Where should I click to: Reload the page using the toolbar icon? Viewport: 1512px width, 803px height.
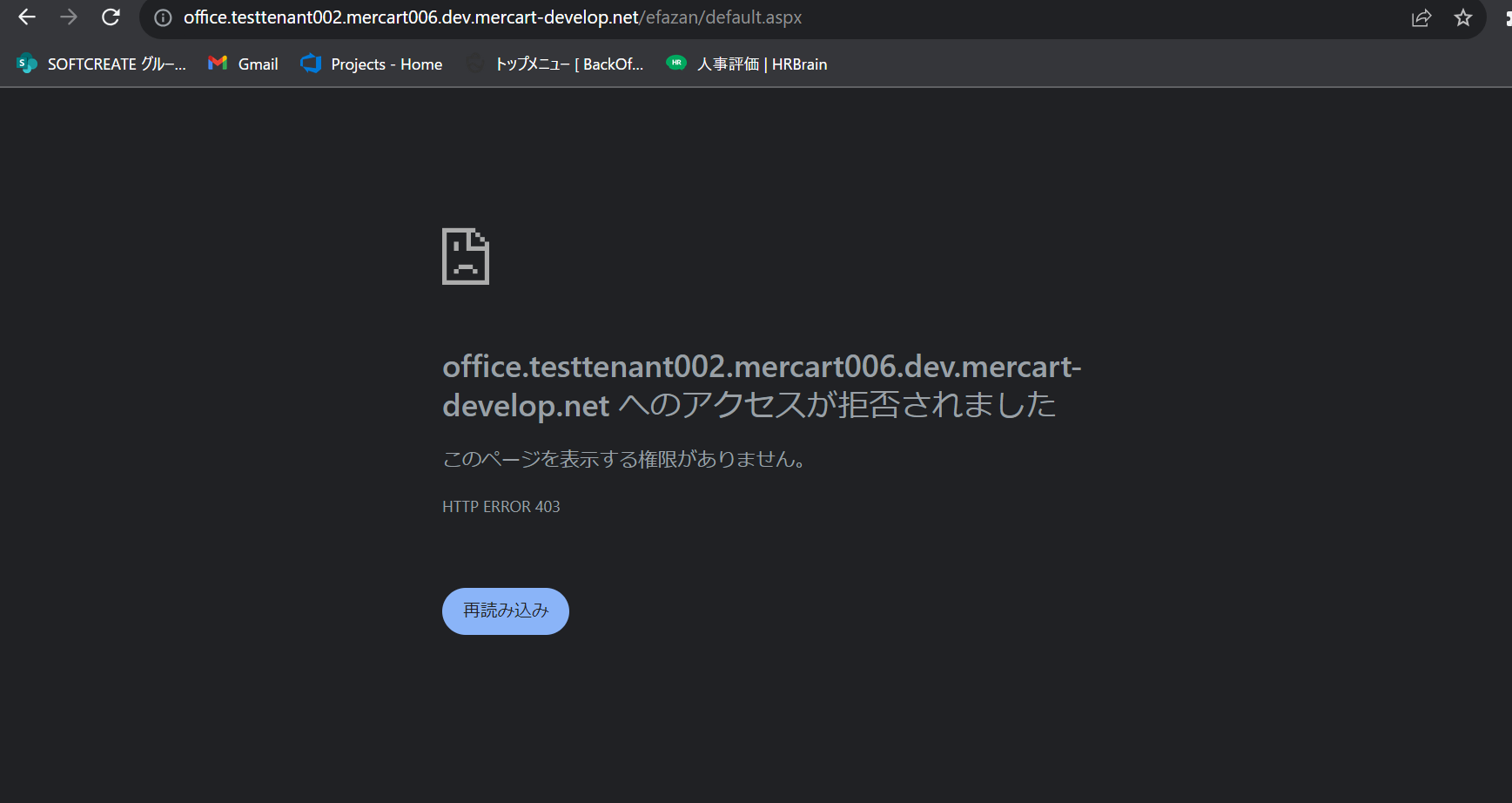point(111,17)
